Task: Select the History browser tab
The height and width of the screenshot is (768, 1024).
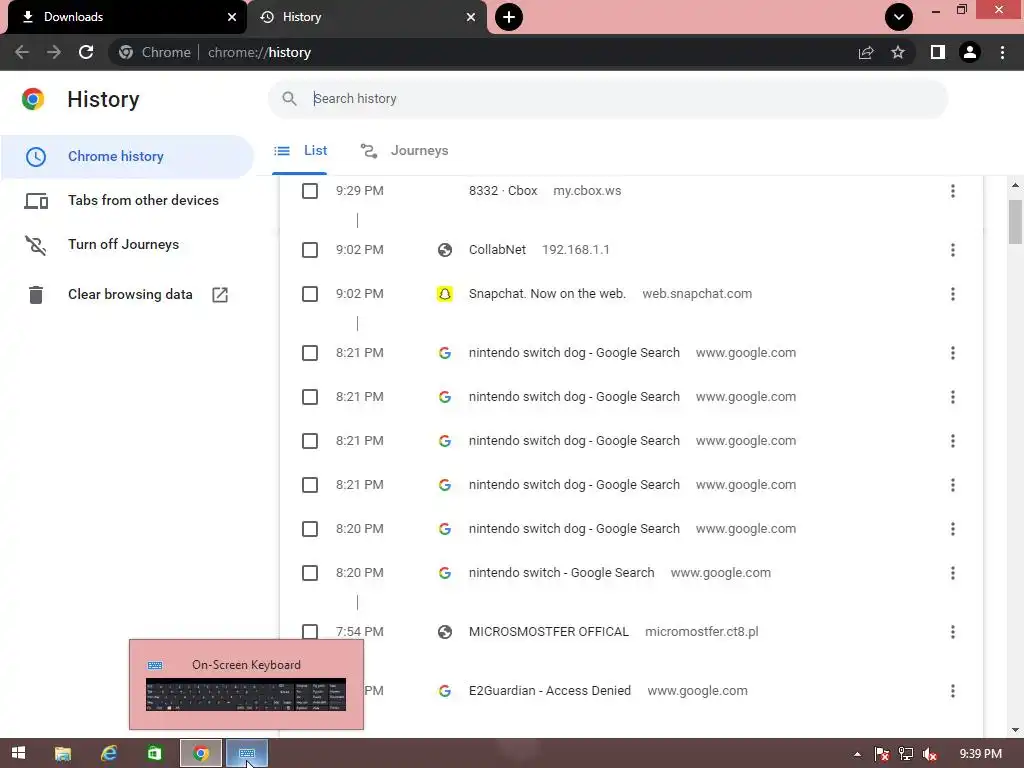Action: pos(367,17)
